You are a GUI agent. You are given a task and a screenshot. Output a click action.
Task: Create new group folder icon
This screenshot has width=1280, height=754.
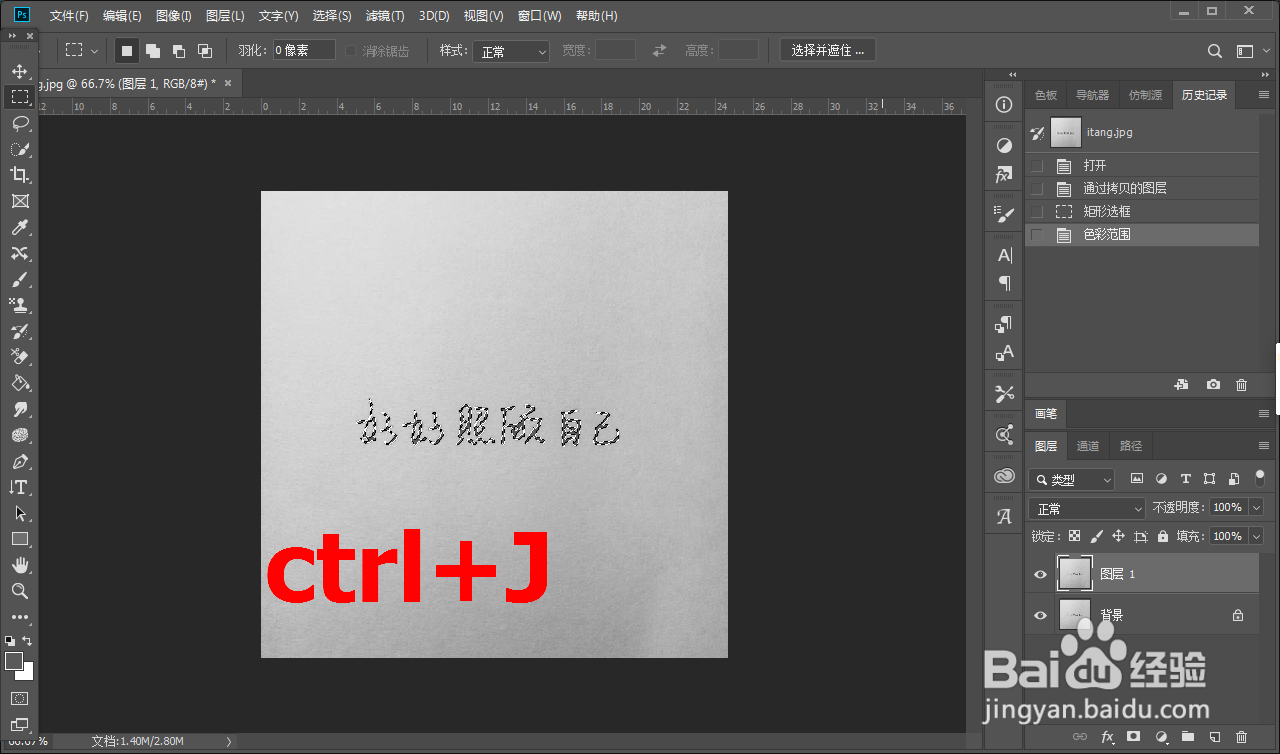pyautogui.click(x=1187, y=737)
